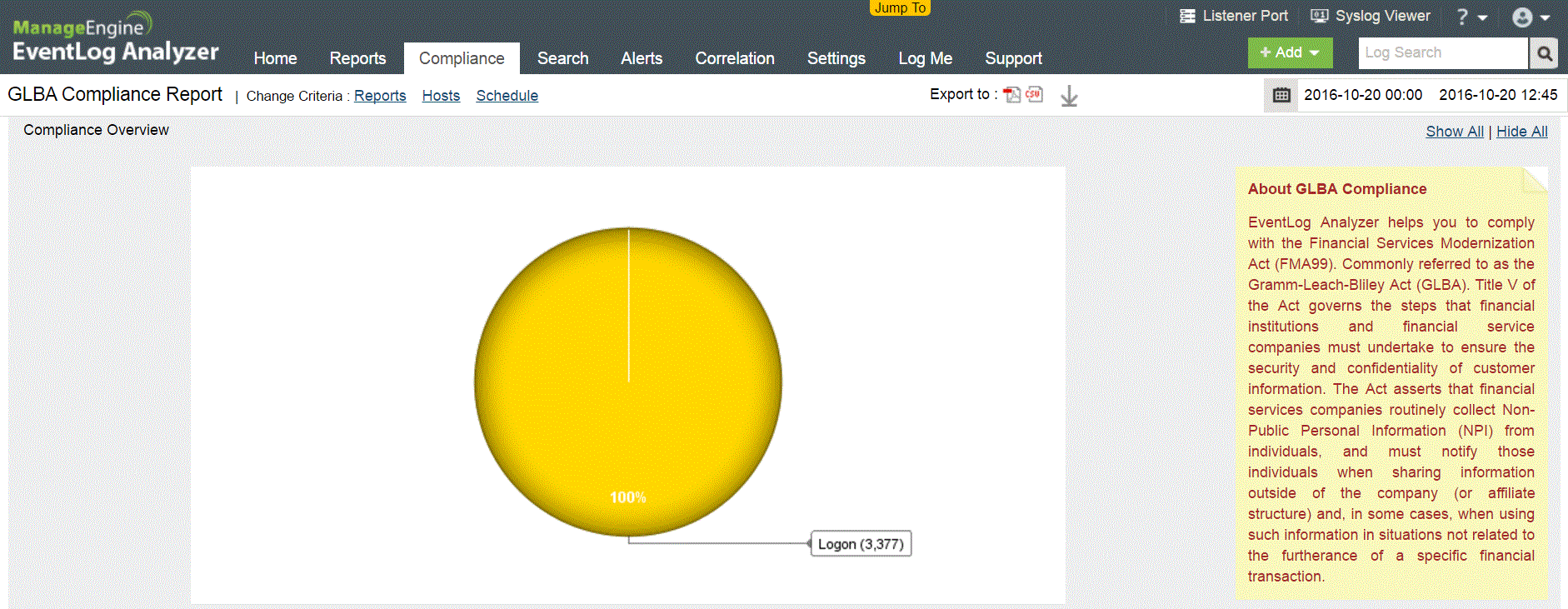Click the About GLBA Compliance heading
The image size is (1568, 609).
(x=1337, y=189)
